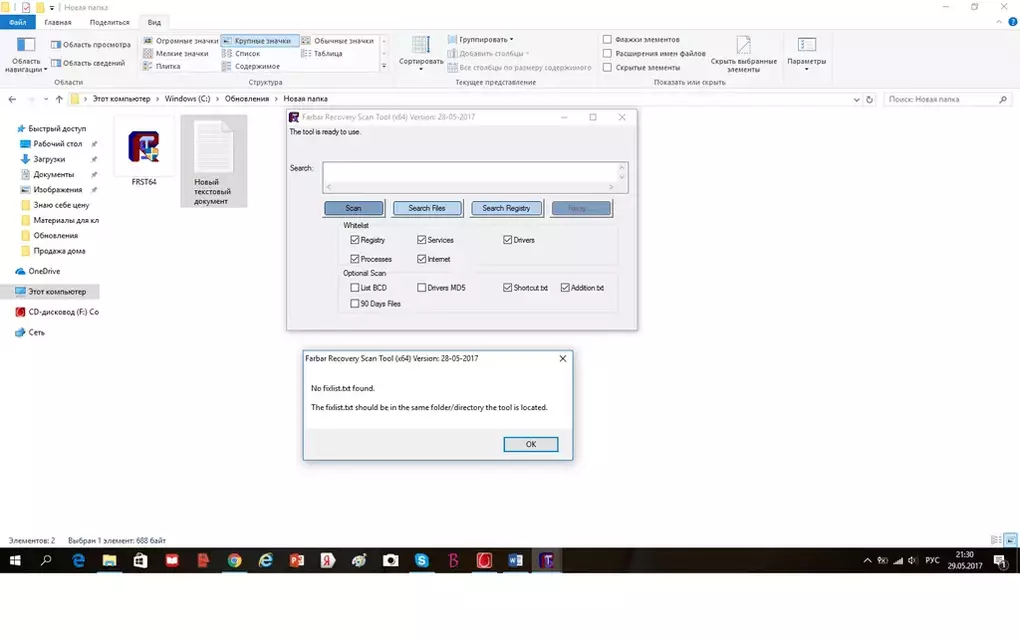The height and width of the screenshot is (640, 1020).
Task: Check 90 Days Files option
Action: point(355,304)
